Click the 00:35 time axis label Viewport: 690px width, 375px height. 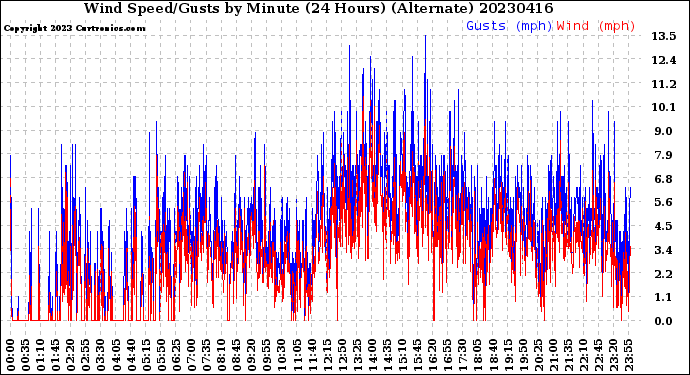(26, 355)
